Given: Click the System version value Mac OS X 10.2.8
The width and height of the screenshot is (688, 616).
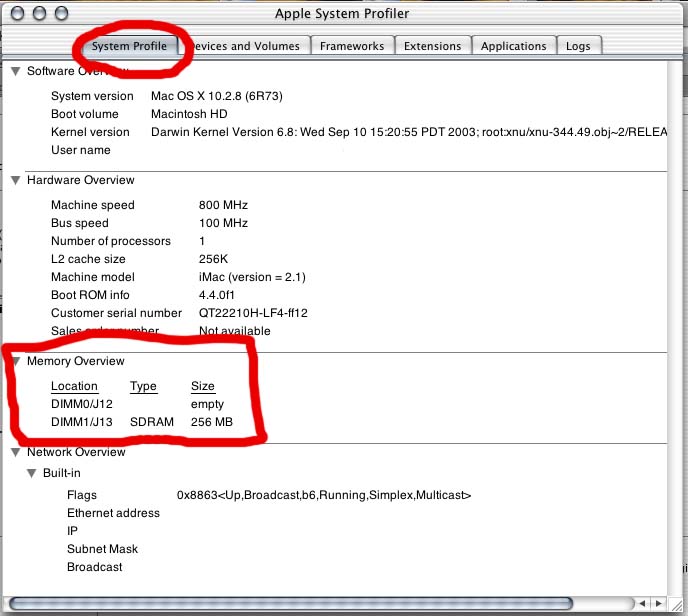Looking at the screenshot, I should [217, 96].
